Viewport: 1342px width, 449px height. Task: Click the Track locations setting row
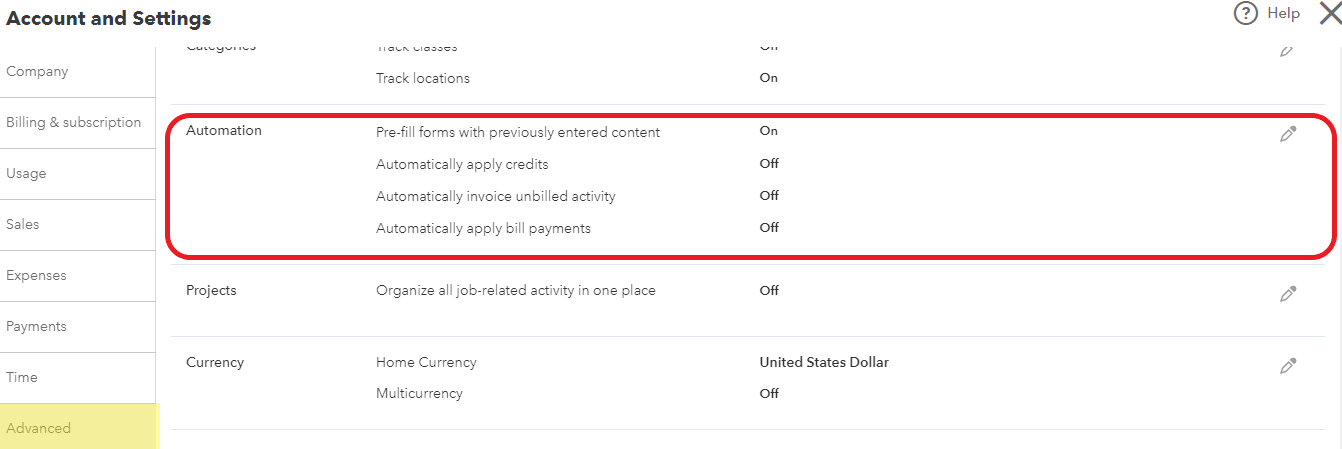click(422, 78)
